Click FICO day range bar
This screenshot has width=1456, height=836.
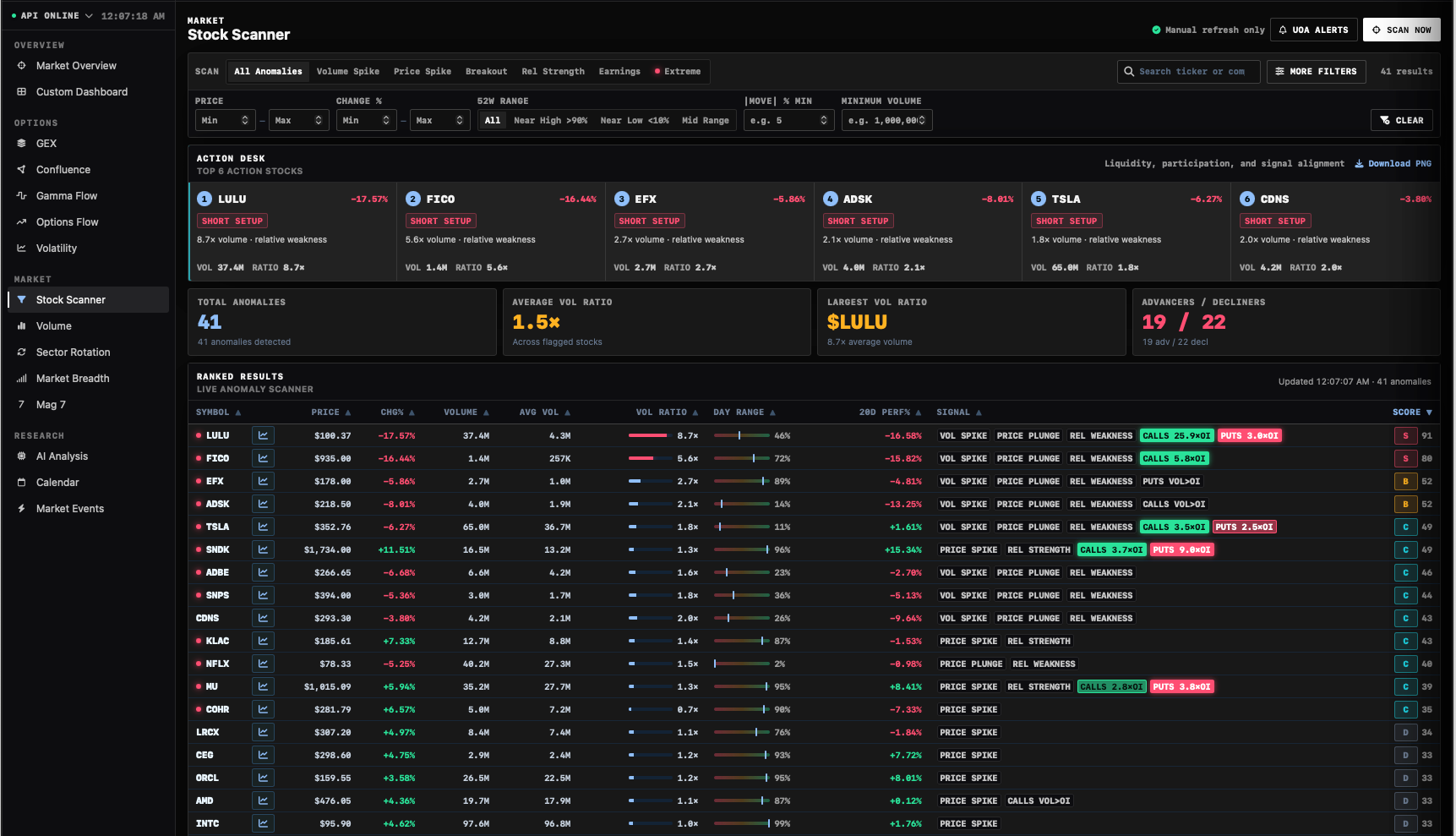(741, 458)
